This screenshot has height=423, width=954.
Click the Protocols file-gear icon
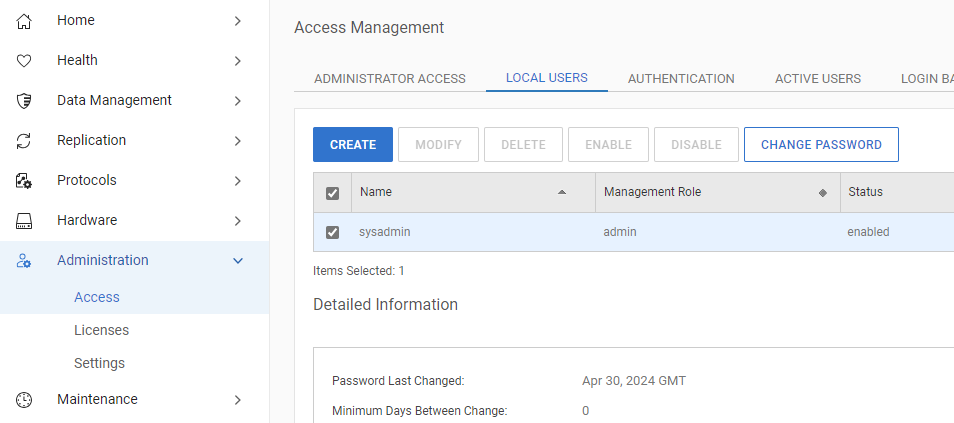coord(25,180)
